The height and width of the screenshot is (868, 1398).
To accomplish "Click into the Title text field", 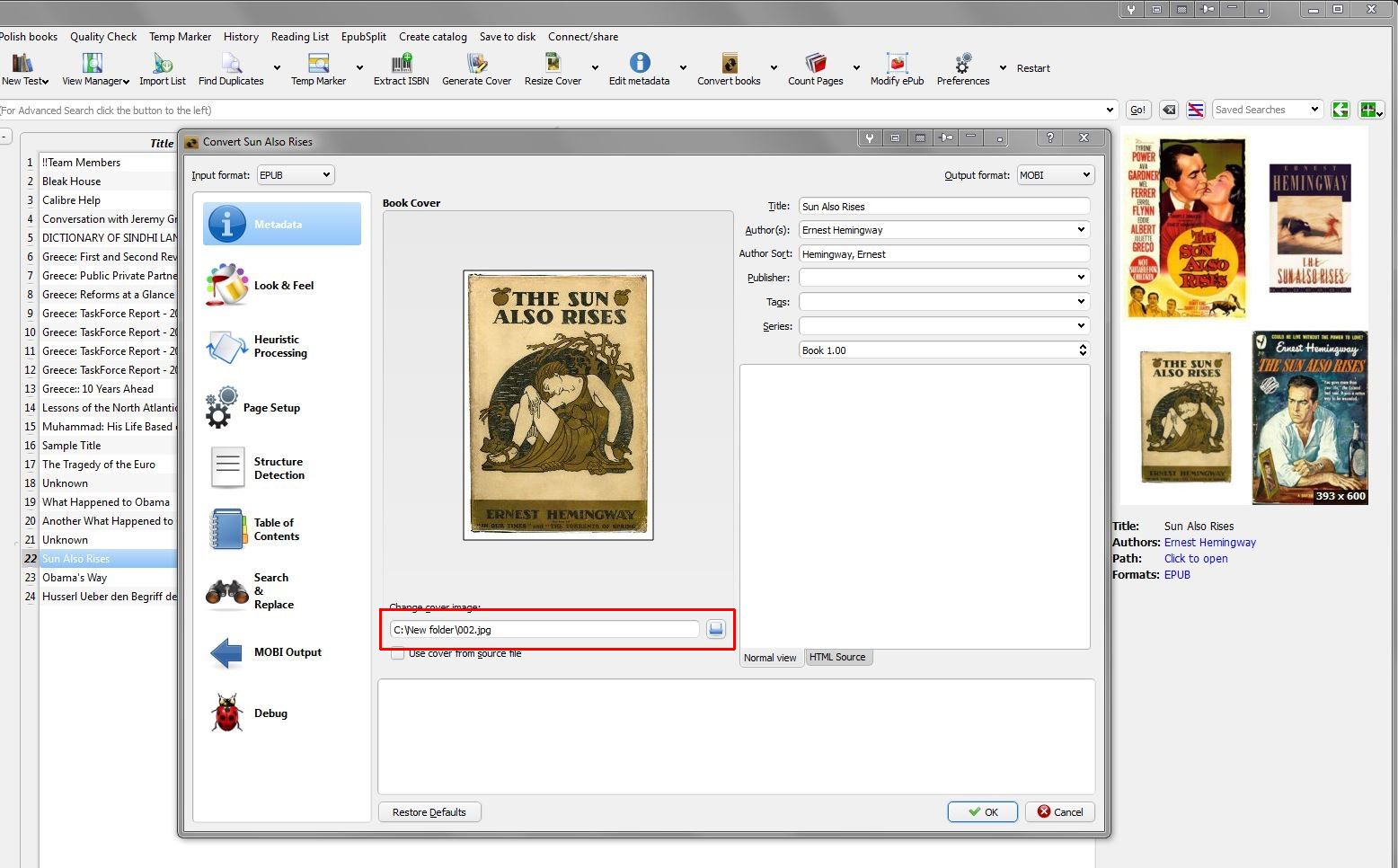I will click(944, 207).
